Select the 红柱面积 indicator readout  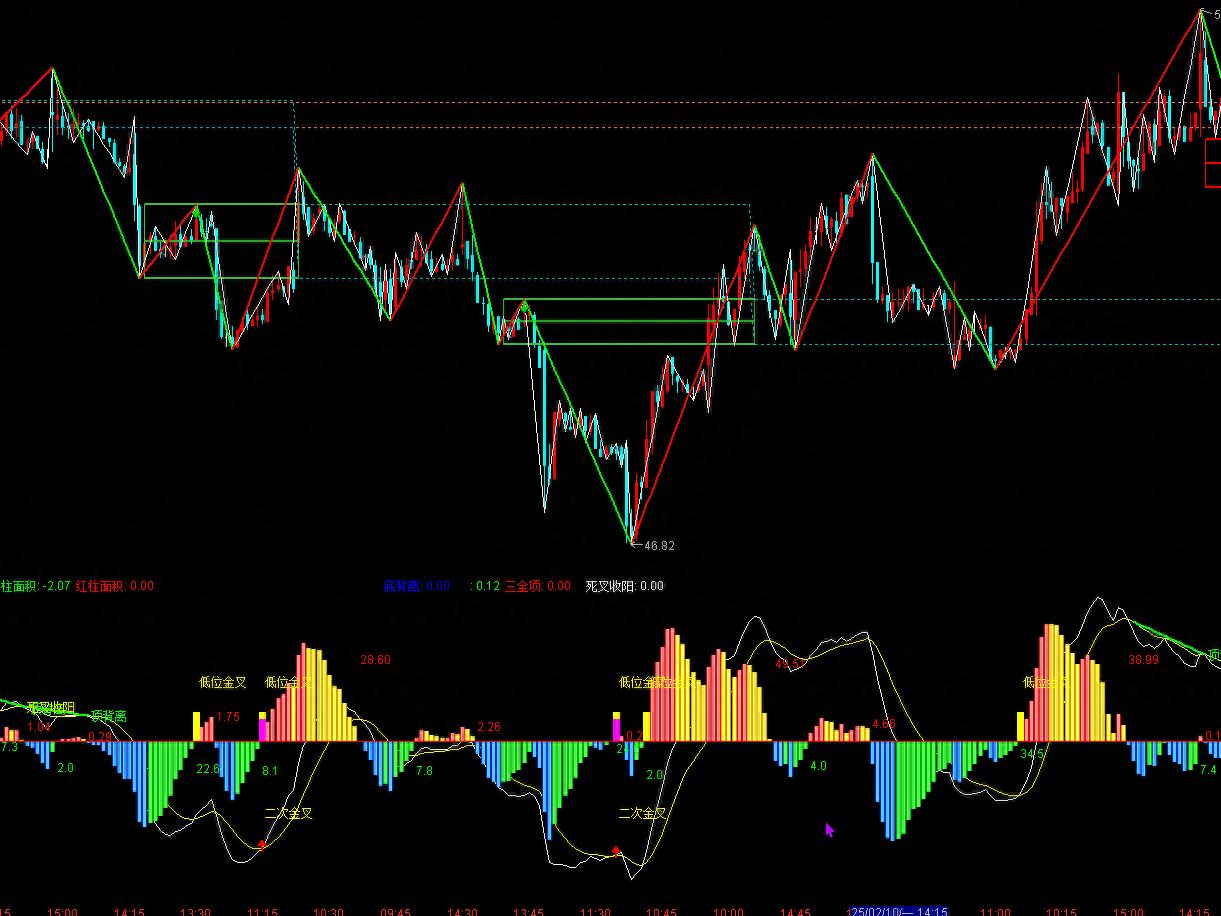tap(115, 586)
